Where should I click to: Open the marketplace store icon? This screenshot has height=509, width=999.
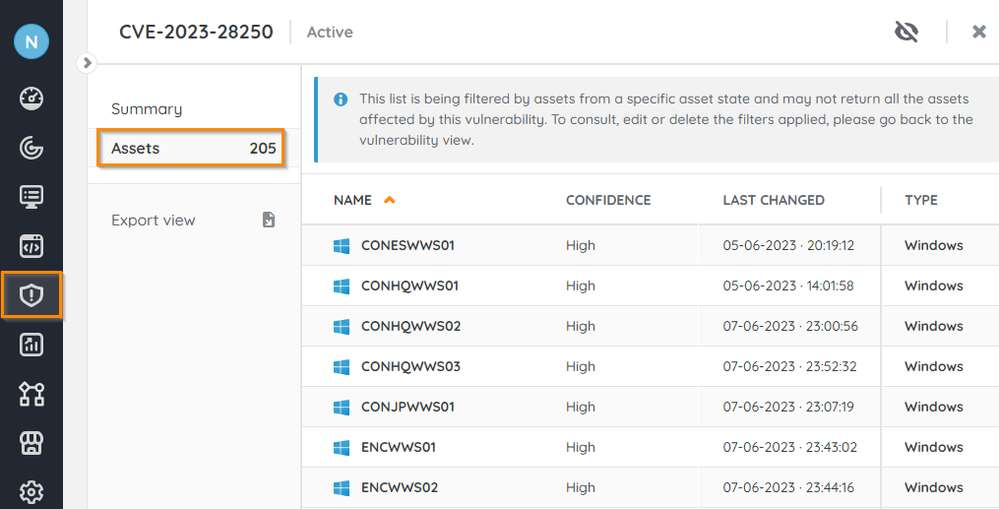31,443
